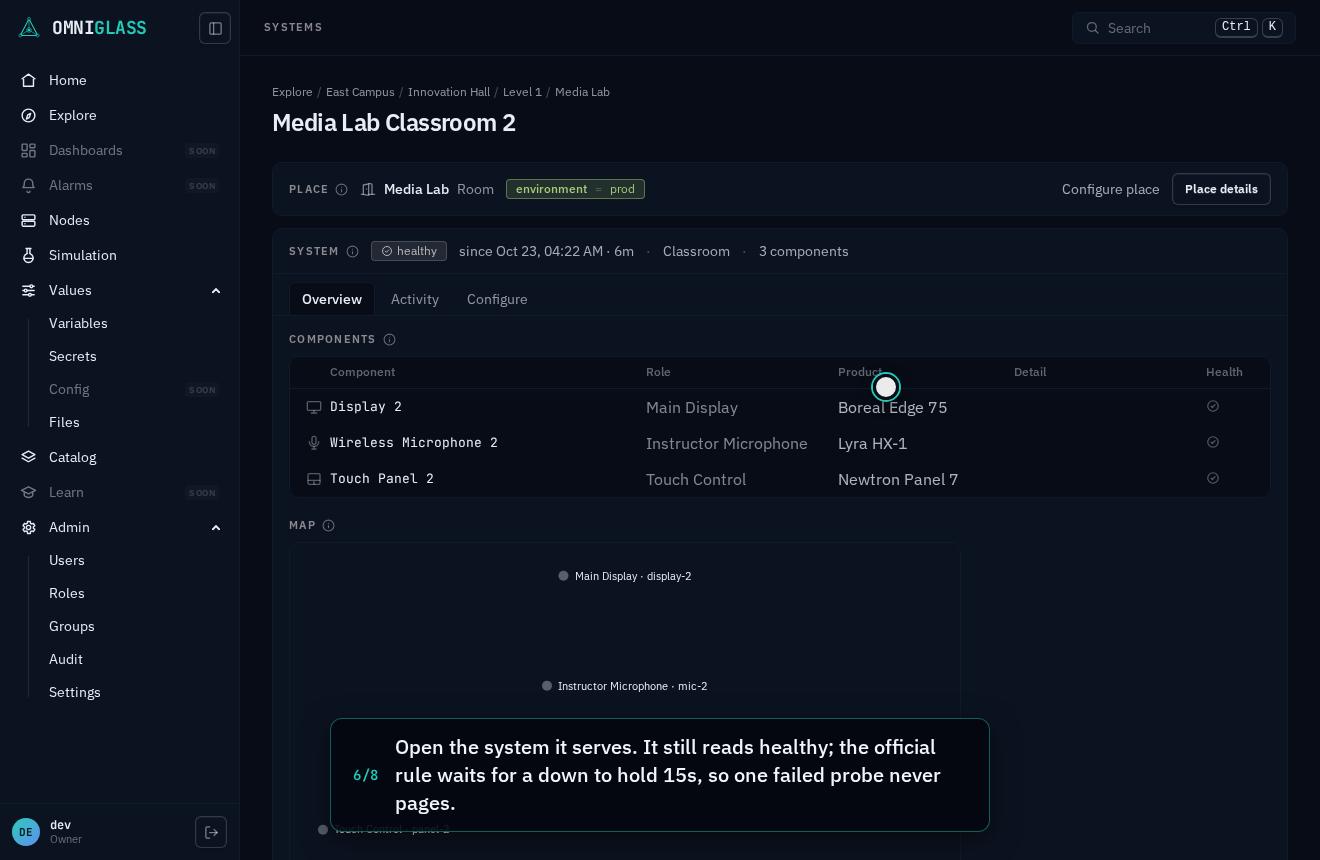Open the Wireless Microphone 2 component
Screen dimensions: 1320x860
tap(780, 443)
